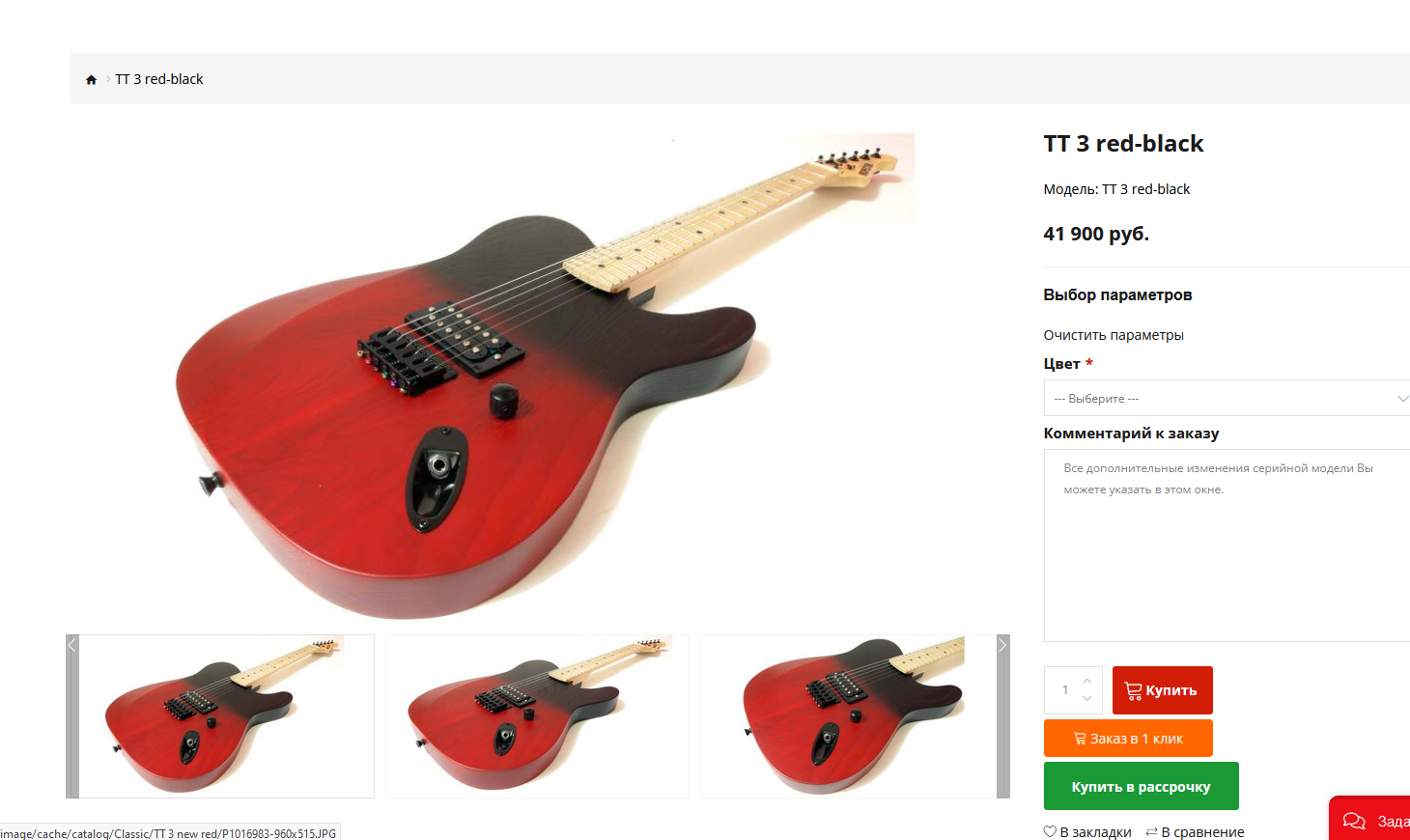The height and width of the screenshot is (840, 1410).
Task: Click the orange Заказ в 1 клик button
Action: click(1128, 739)
